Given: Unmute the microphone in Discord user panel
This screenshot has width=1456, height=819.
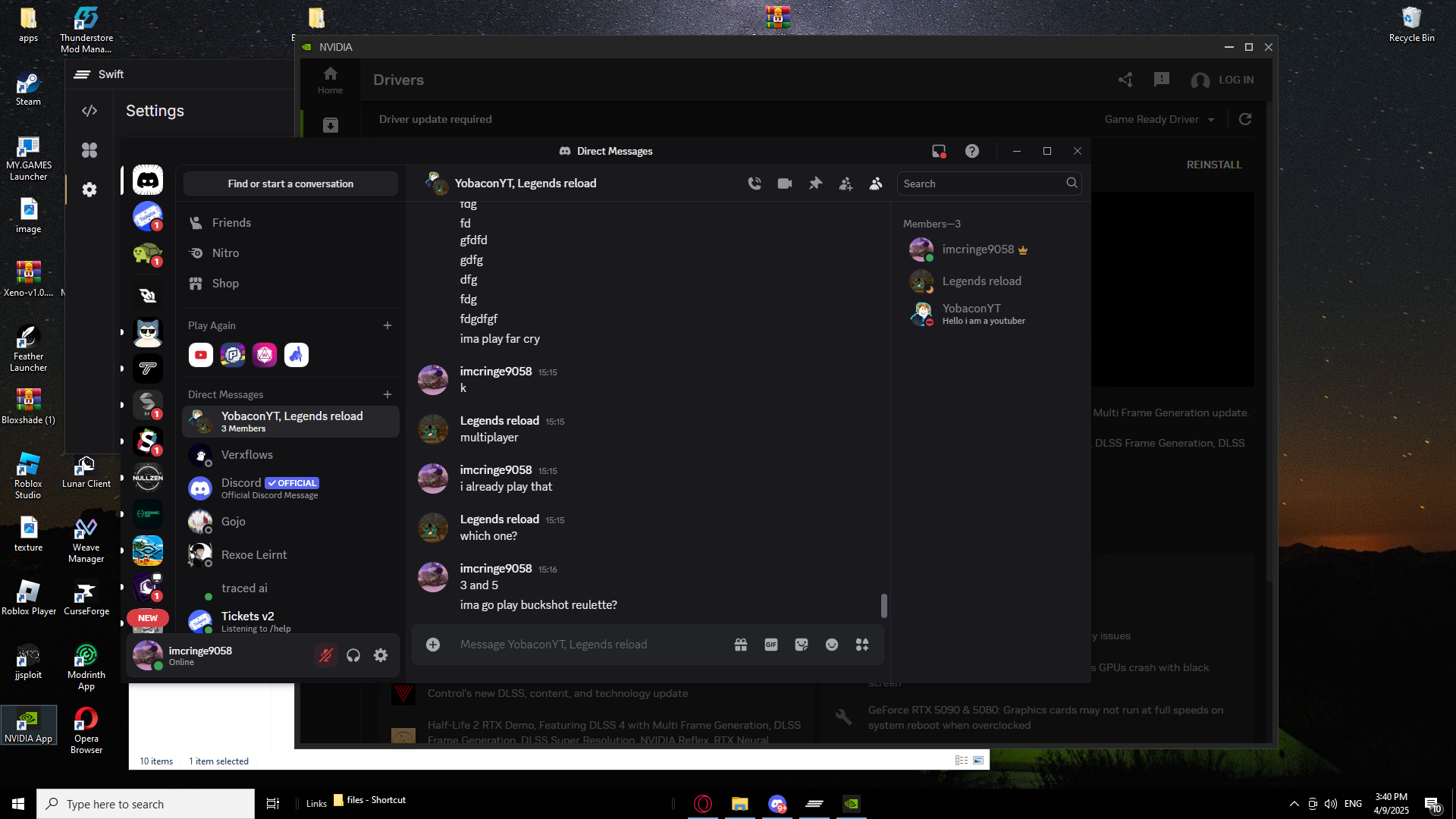Looking at the screenshot, I should click(x=326, y=655).
